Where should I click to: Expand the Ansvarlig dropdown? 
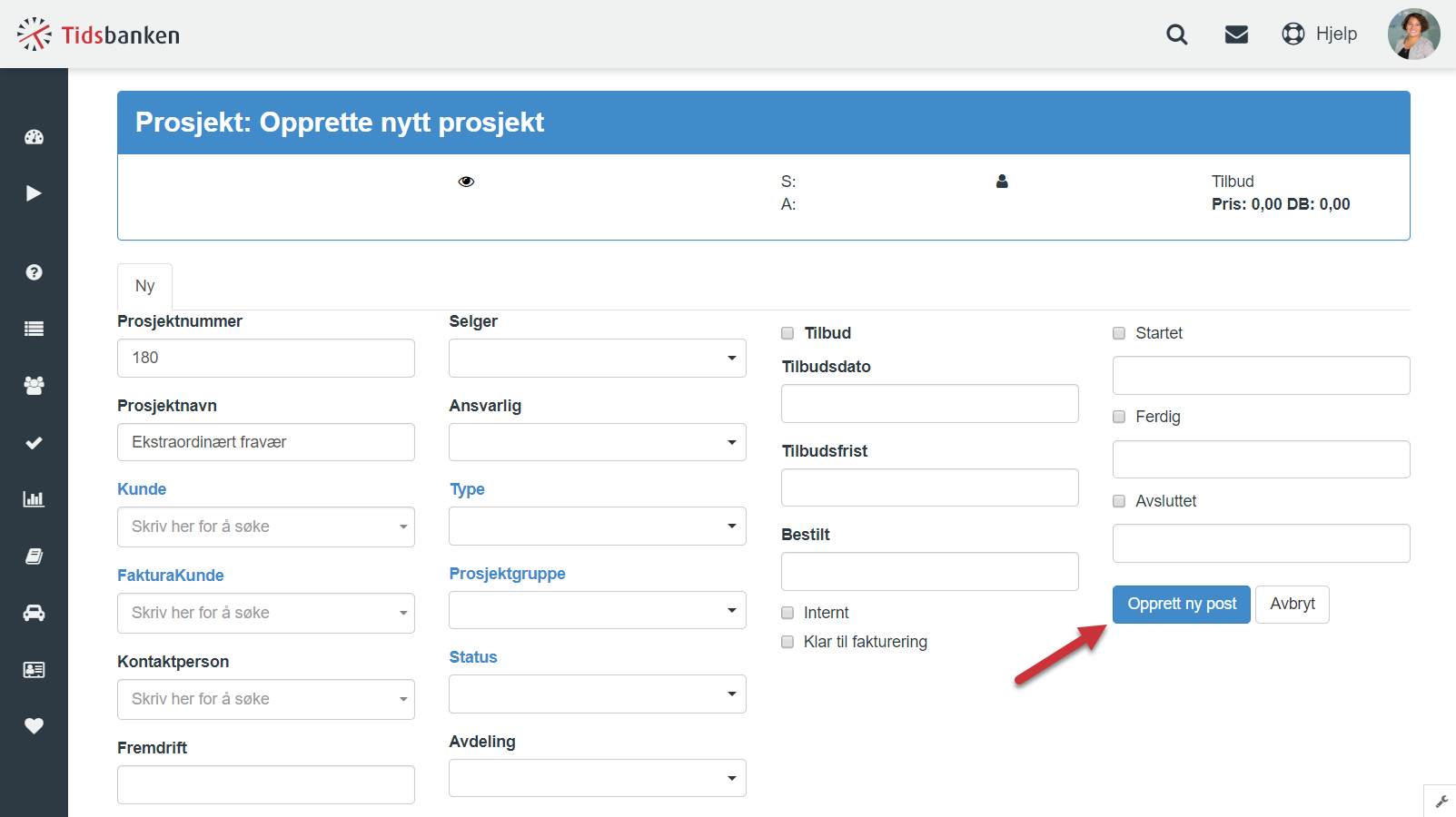pos(598,442)
